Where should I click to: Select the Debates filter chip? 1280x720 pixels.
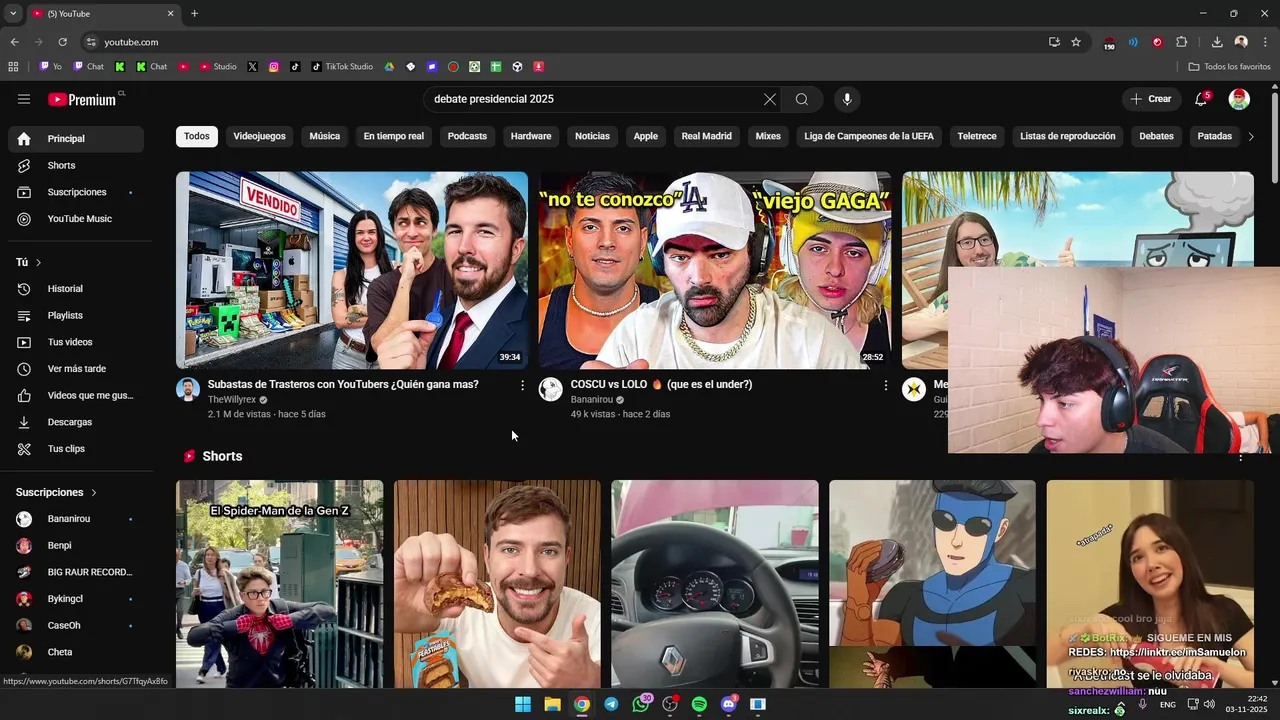(1156, 136)
